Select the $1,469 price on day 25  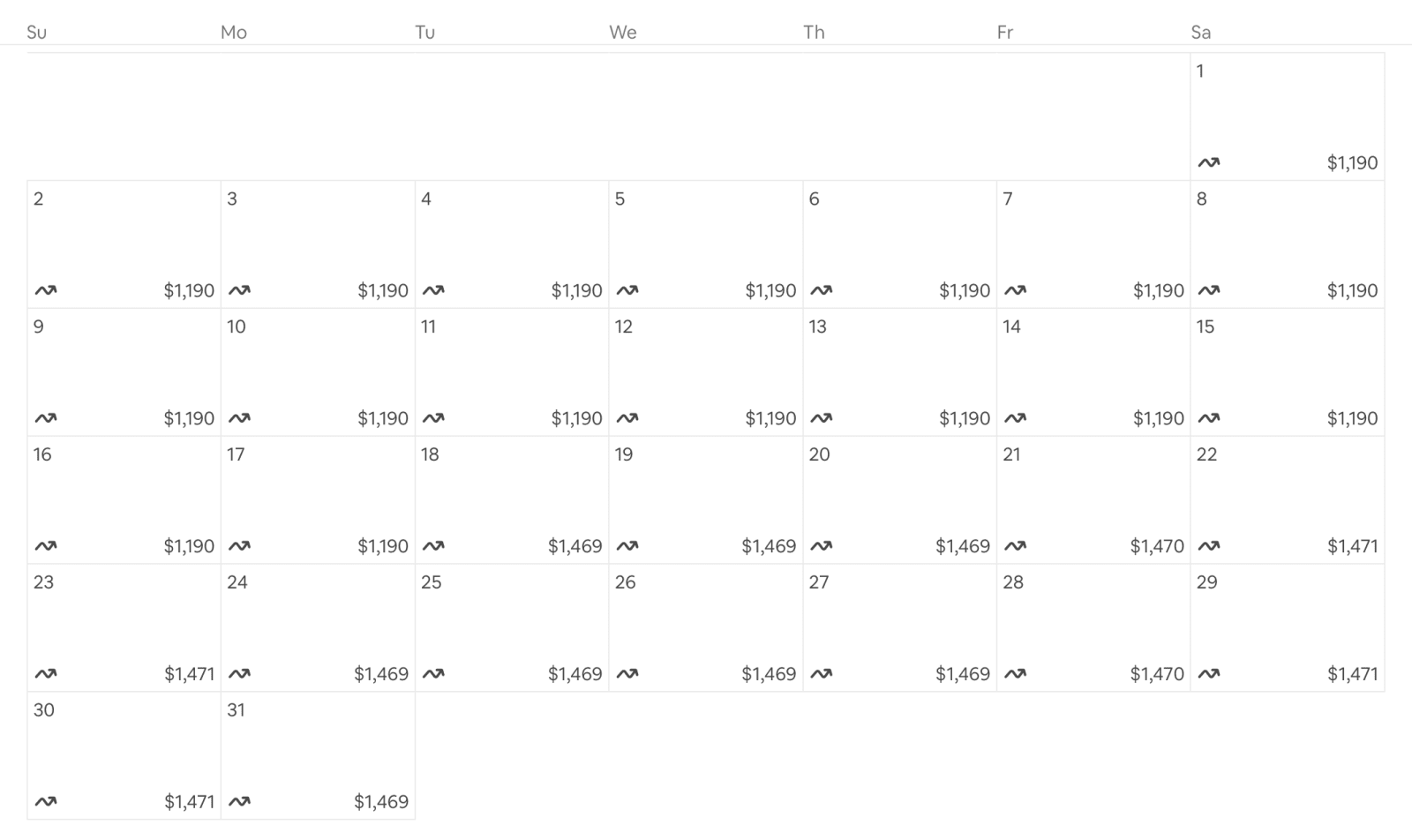[575, 674]
